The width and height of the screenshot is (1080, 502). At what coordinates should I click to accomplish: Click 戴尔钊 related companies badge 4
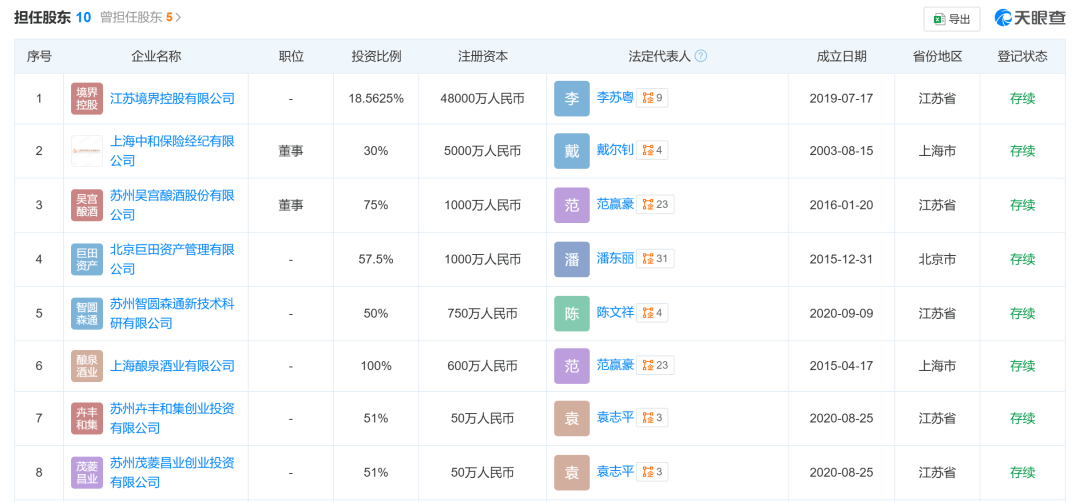click(x=652, y=151)
